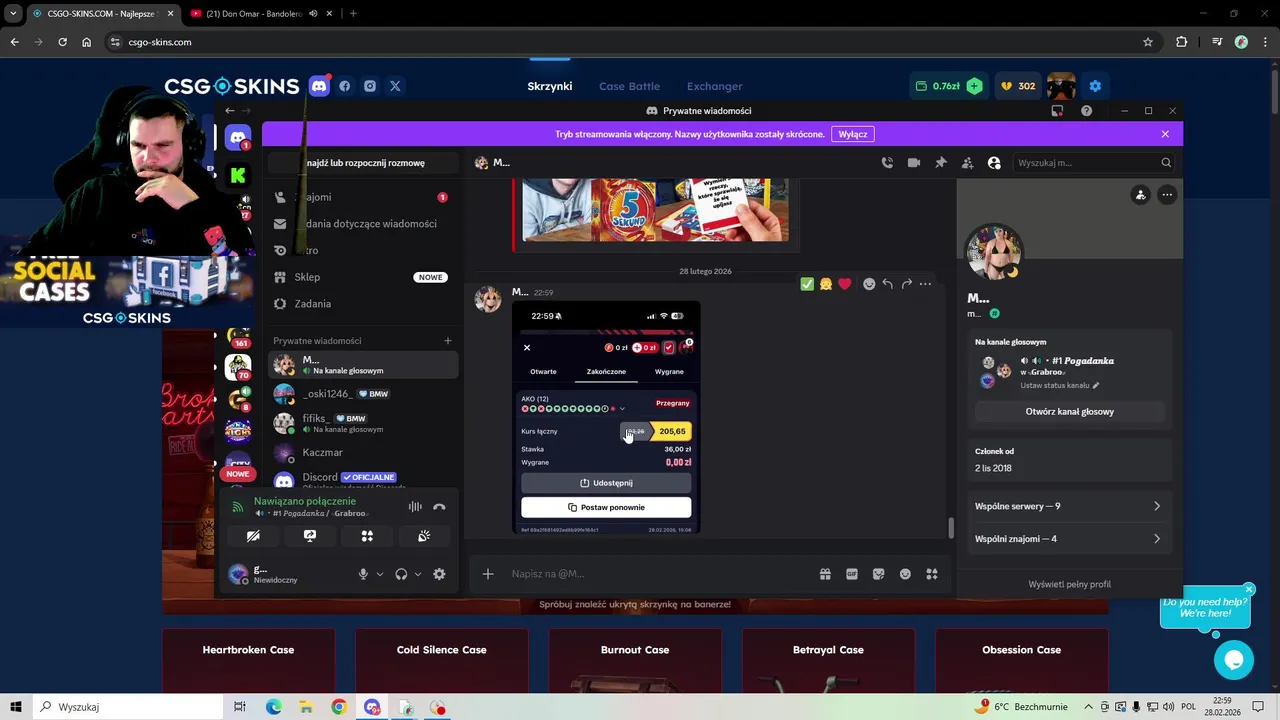Expand Wspólne serwery — 9

click(1069, 506)
